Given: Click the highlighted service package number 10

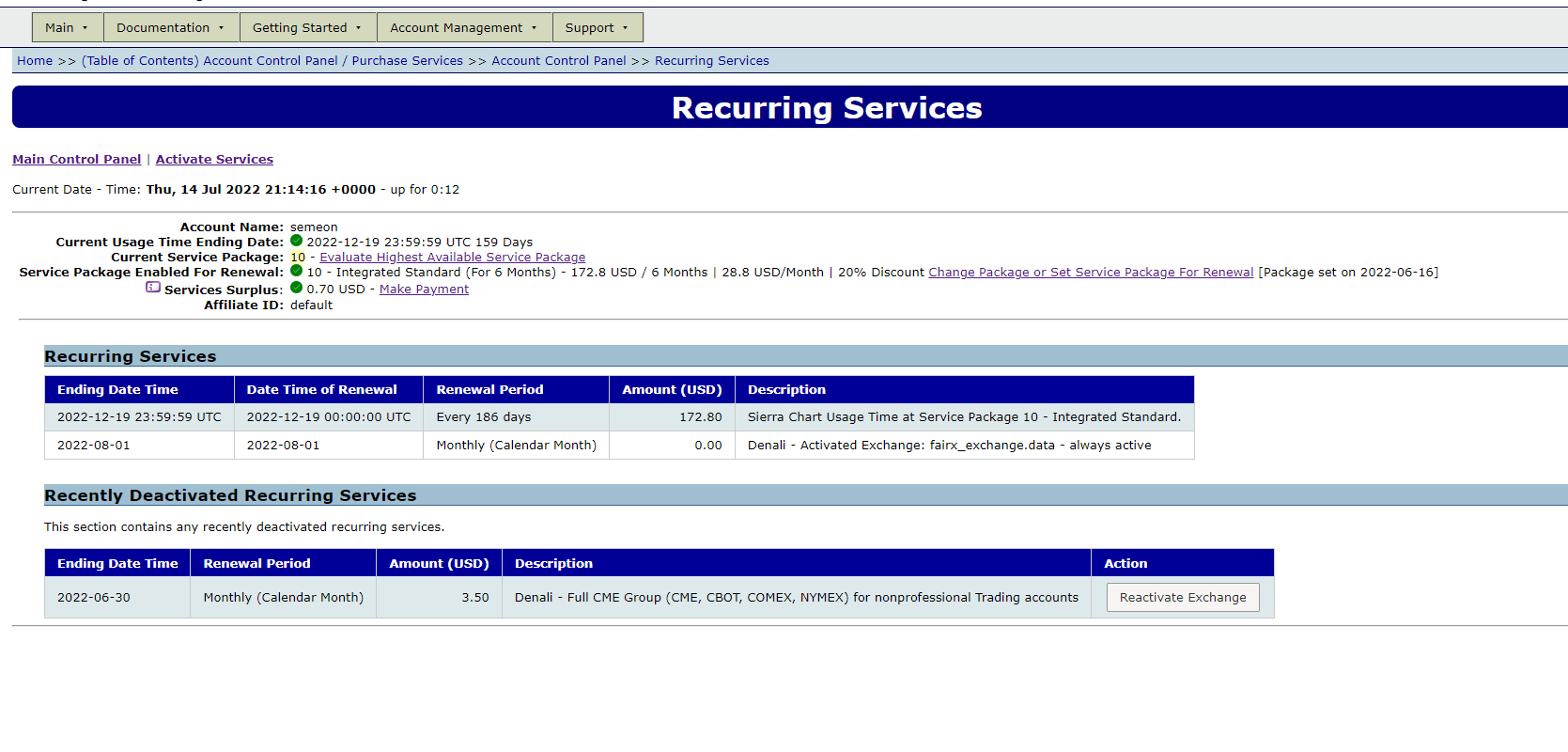Looking at the screenshot, I should (x=298, y=258).
